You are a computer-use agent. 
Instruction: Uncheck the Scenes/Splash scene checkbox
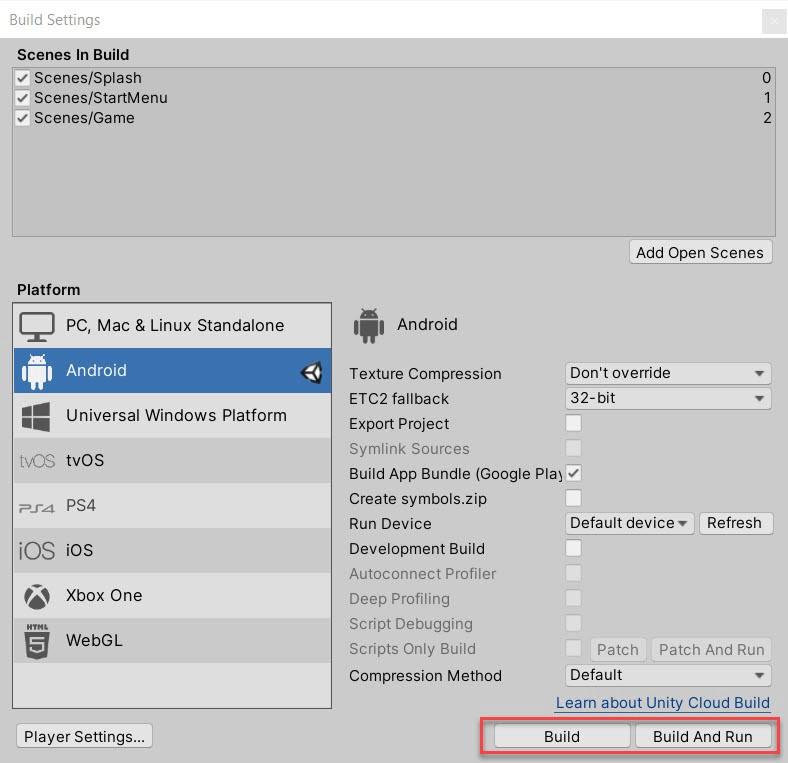23,78
